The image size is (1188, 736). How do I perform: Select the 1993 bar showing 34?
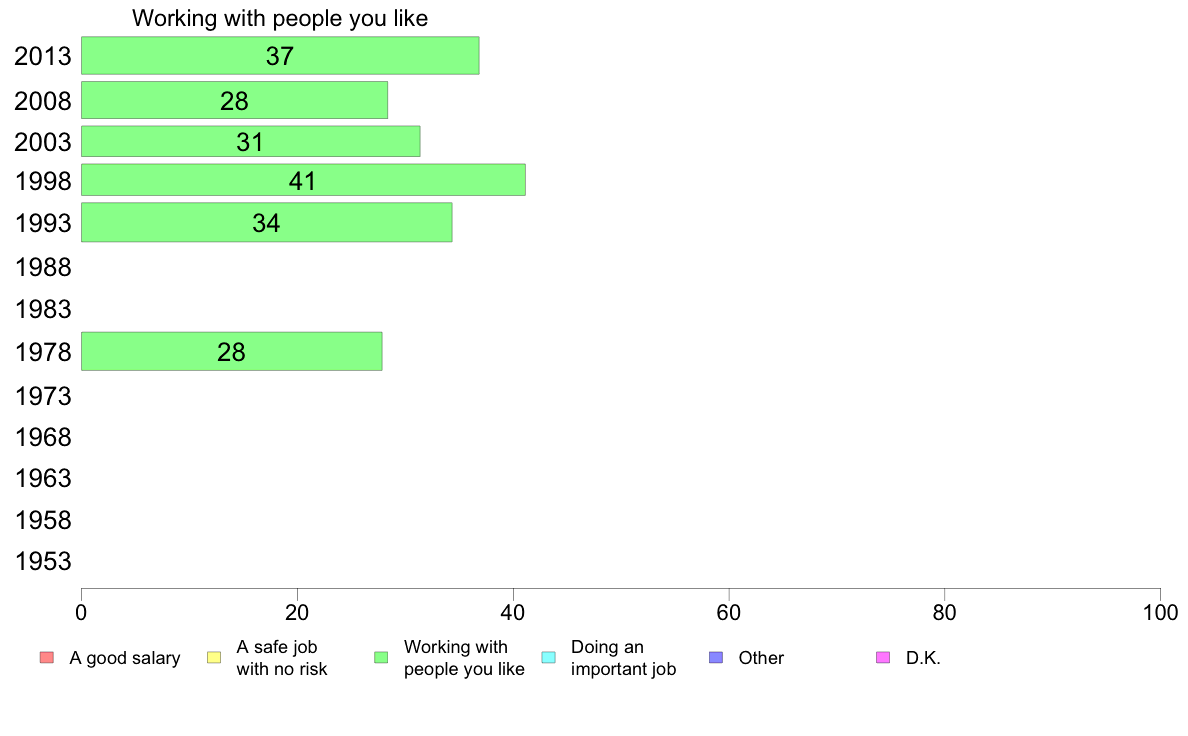click(267, 222)
